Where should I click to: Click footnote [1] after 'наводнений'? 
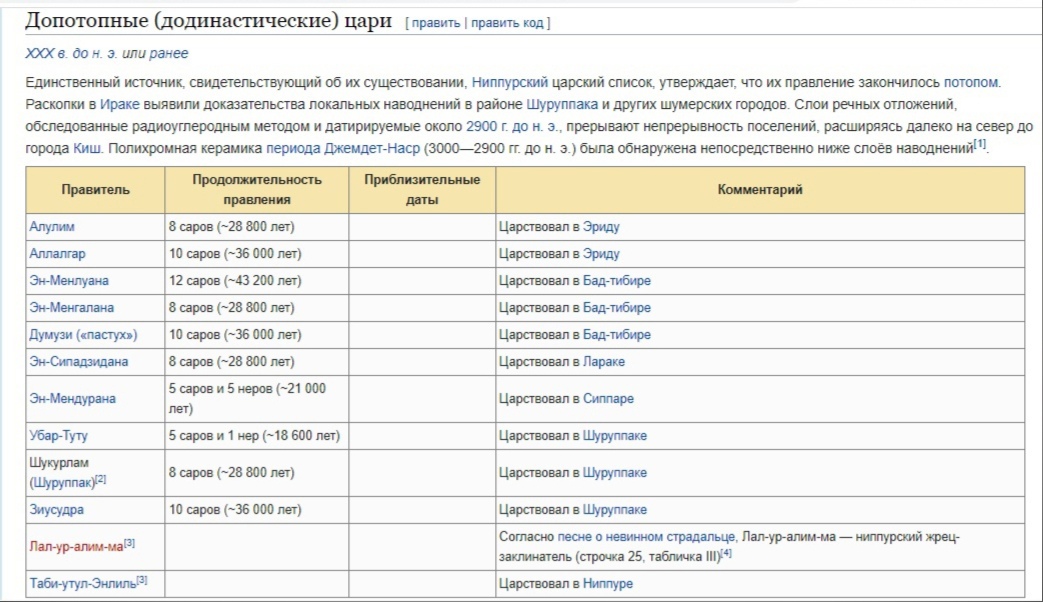point(980,144)
